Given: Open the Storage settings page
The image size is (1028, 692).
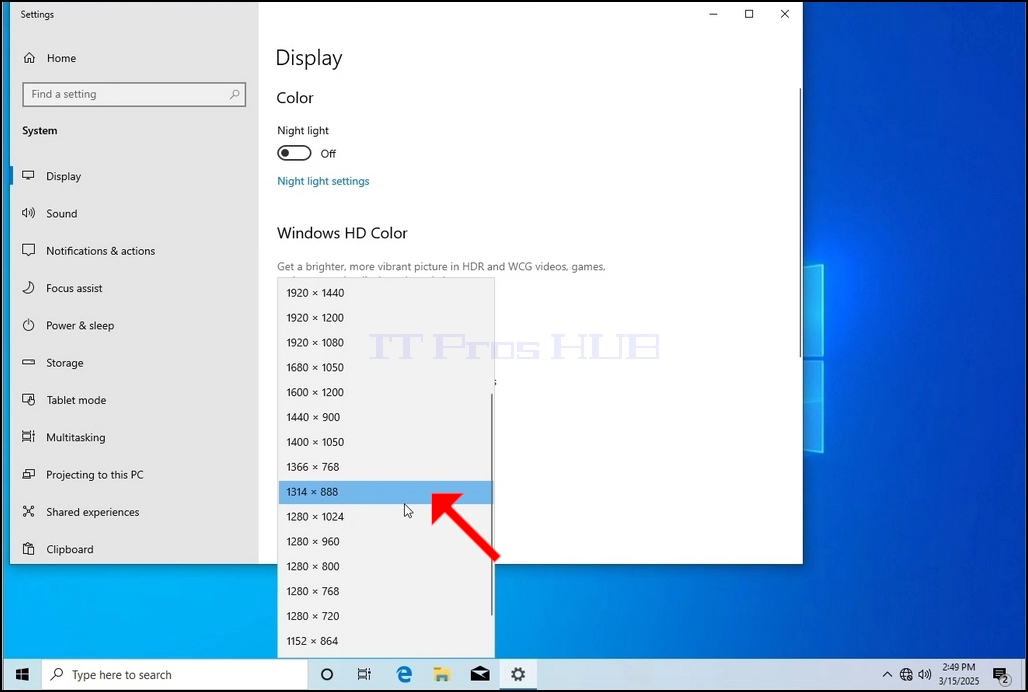Looking at the screenshot, I should coord(64,363).
